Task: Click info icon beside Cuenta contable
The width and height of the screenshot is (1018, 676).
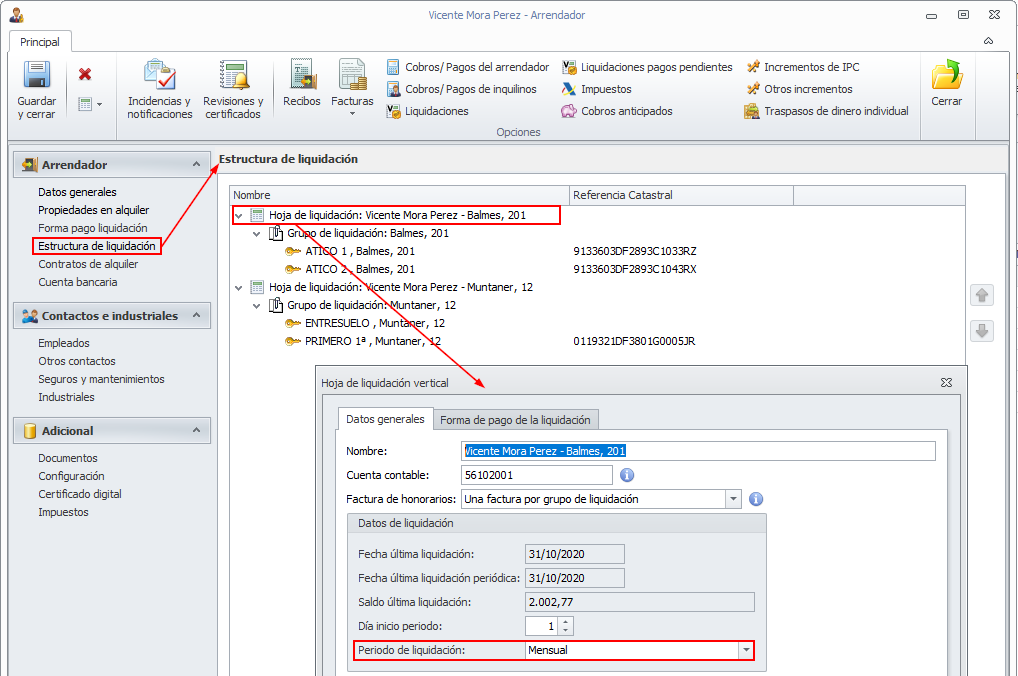Action: 628,475
